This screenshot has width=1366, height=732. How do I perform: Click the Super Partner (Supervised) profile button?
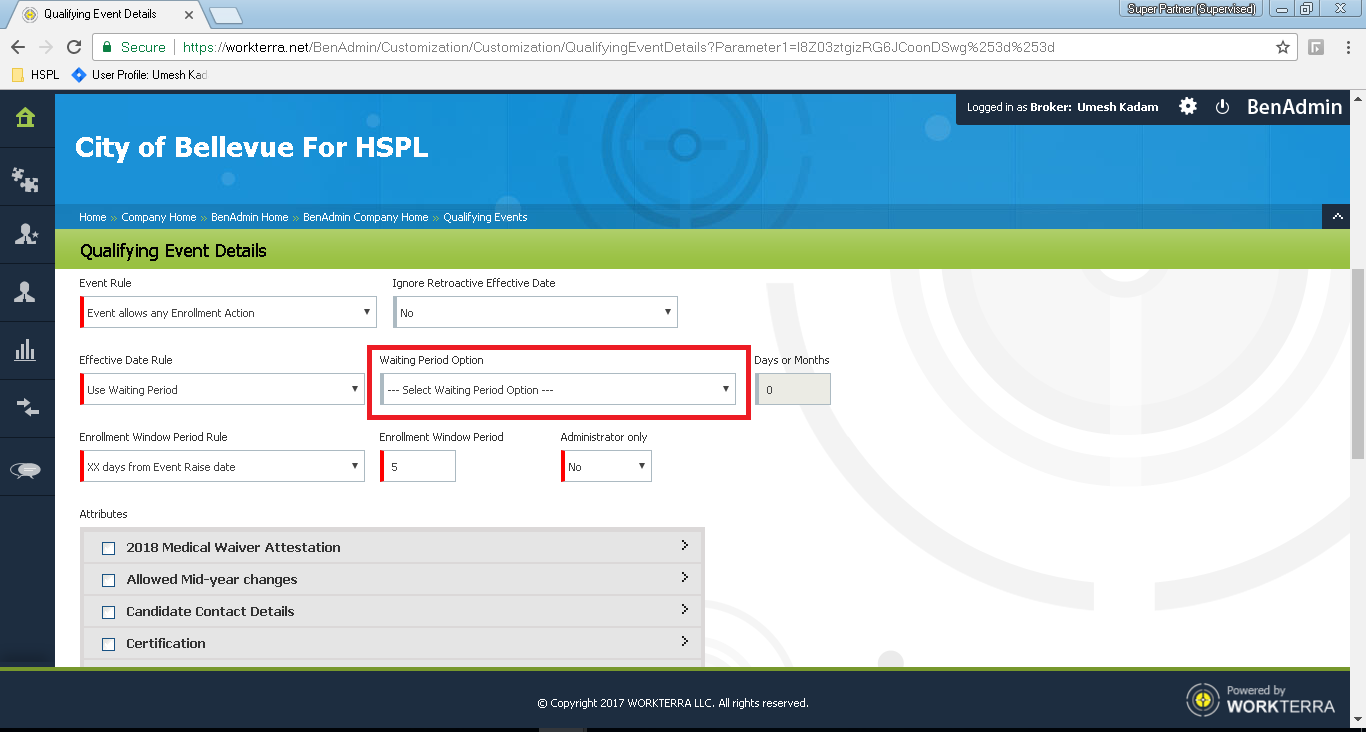[x=1192, y=9]
